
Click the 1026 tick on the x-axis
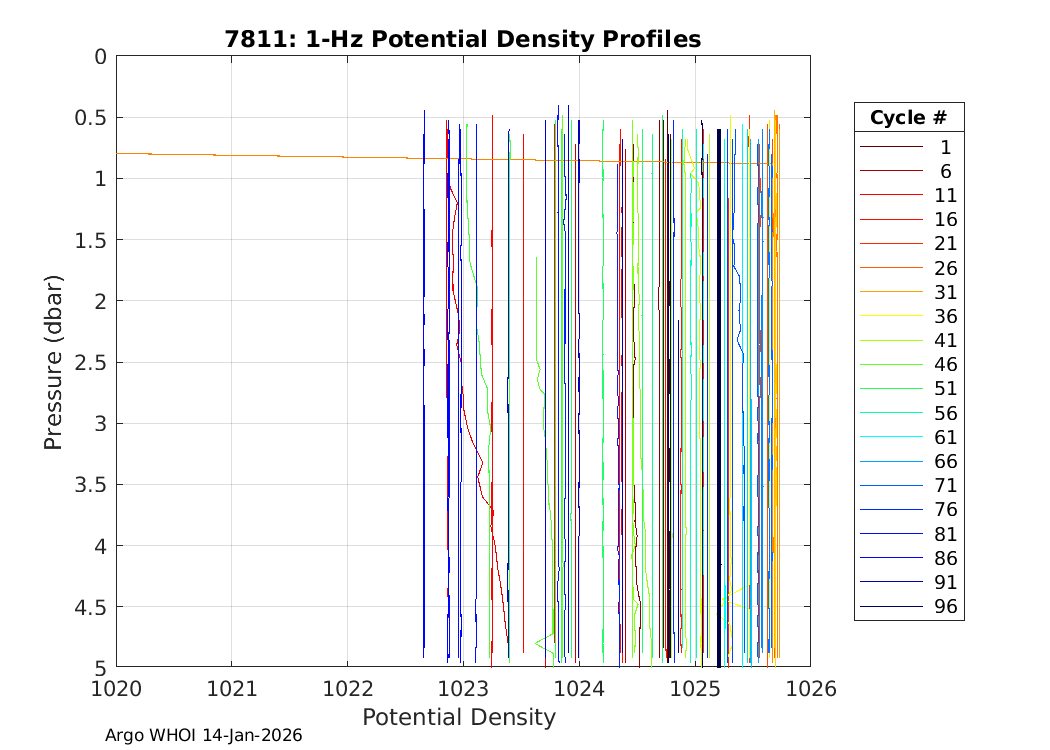click(810, 688)
